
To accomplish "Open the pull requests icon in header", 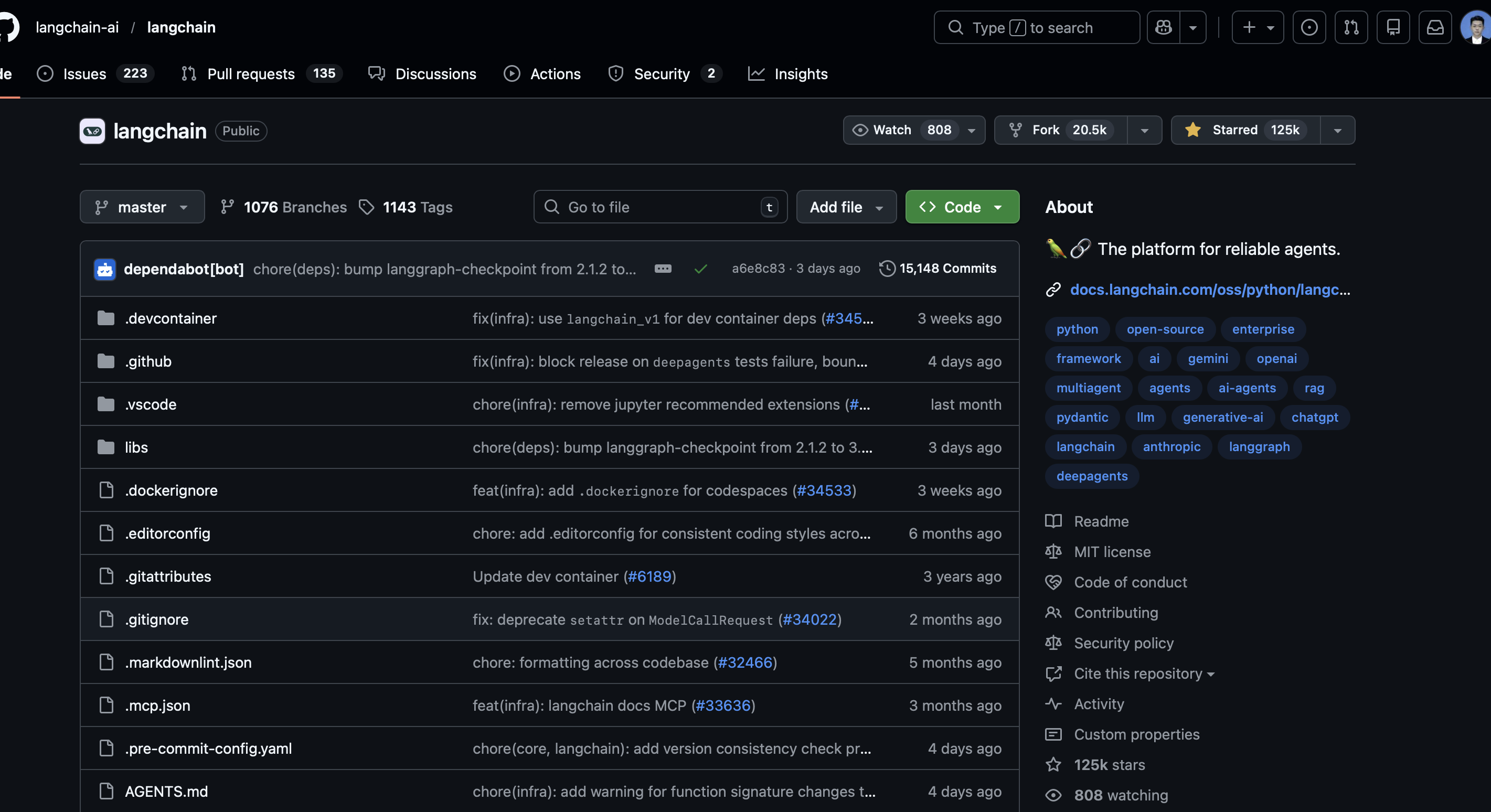I will (x=1351, y=27).
